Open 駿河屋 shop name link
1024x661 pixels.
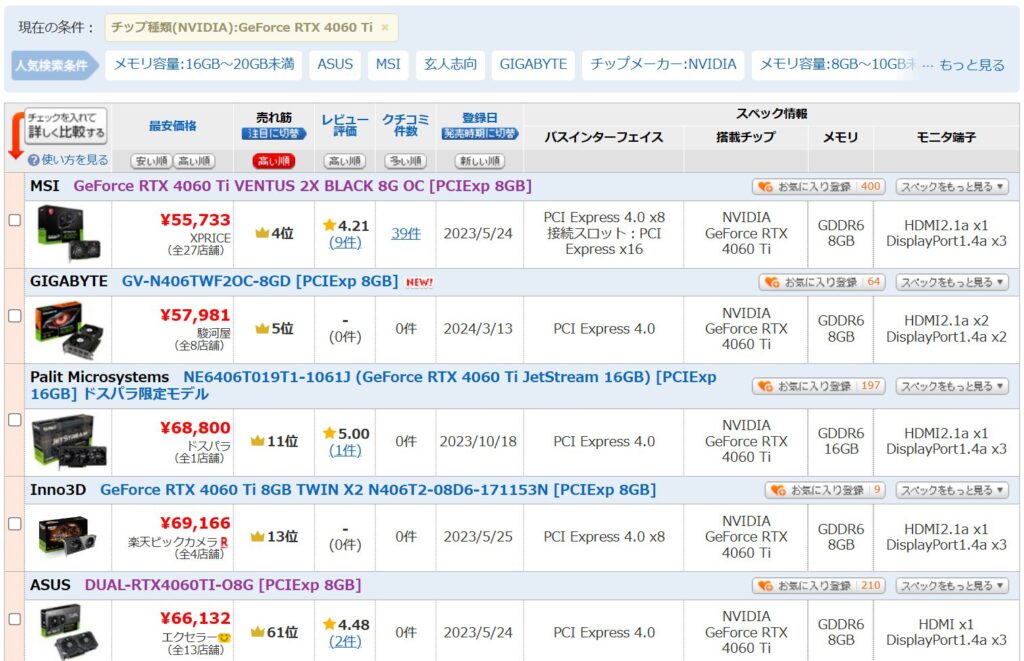[x=214, y=334]
